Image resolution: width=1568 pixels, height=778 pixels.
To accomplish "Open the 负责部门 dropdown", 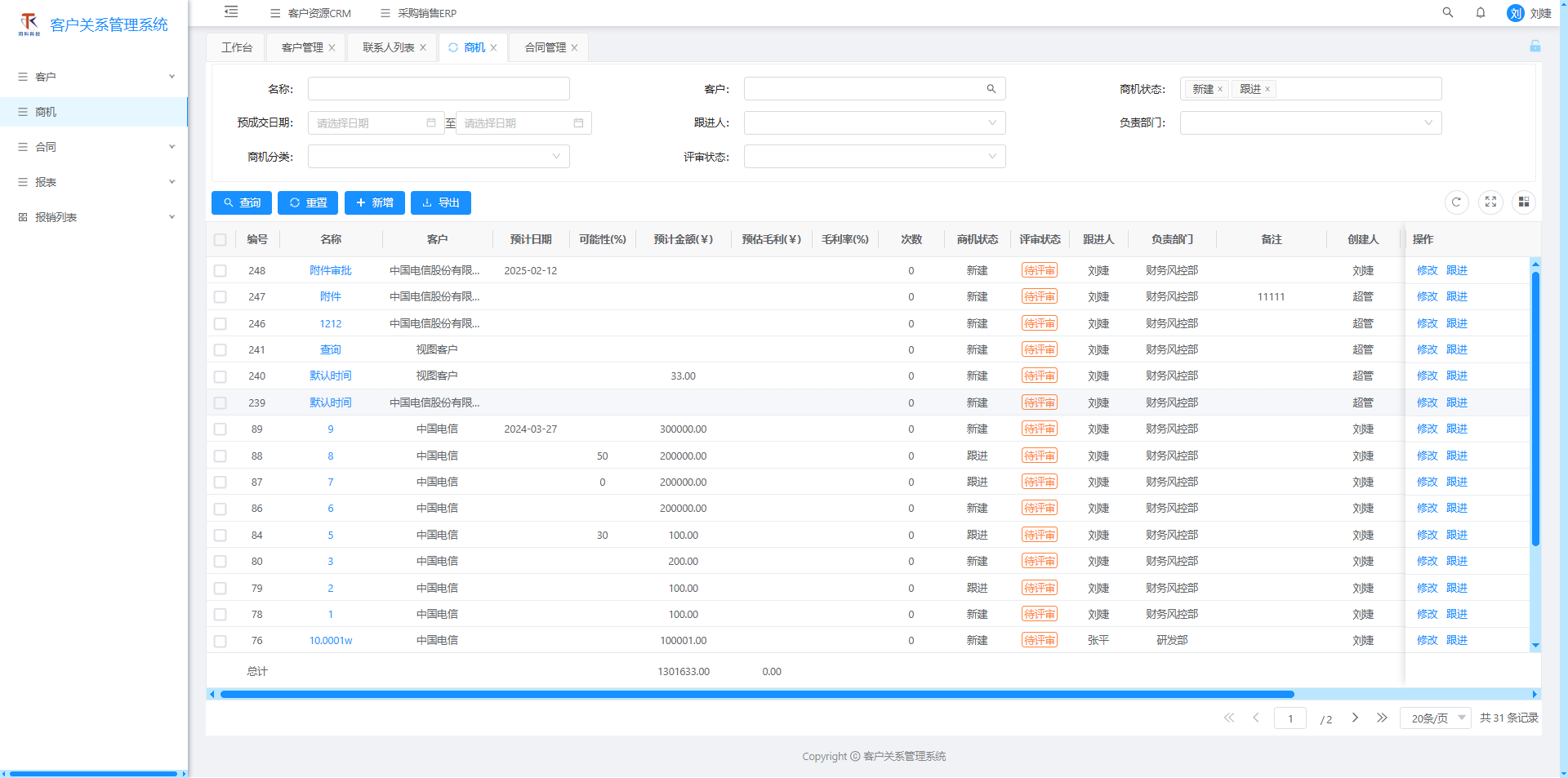I will pos(1311,123).
